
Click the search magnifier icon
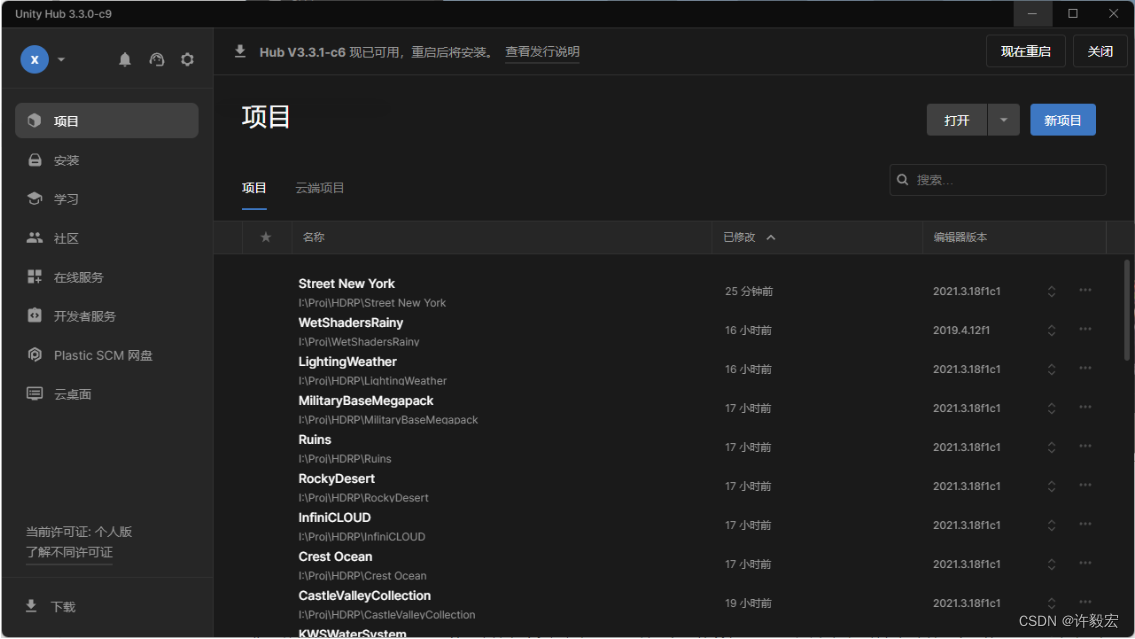pyautogui.click(x=903, y=179)
